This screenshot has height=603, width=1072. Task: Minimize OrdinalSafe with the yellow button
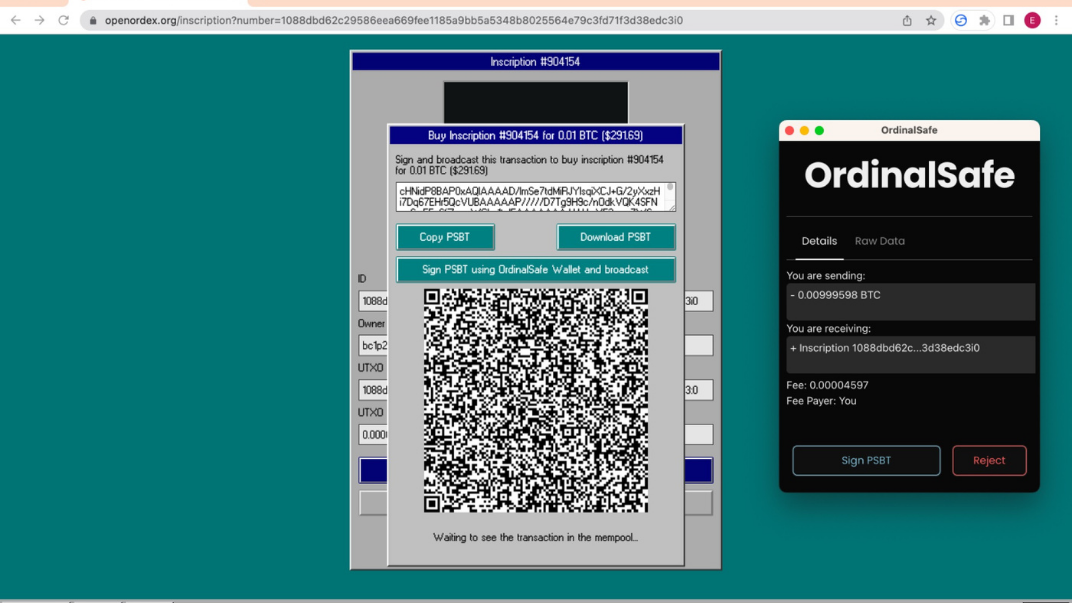[x=805, y=131]
